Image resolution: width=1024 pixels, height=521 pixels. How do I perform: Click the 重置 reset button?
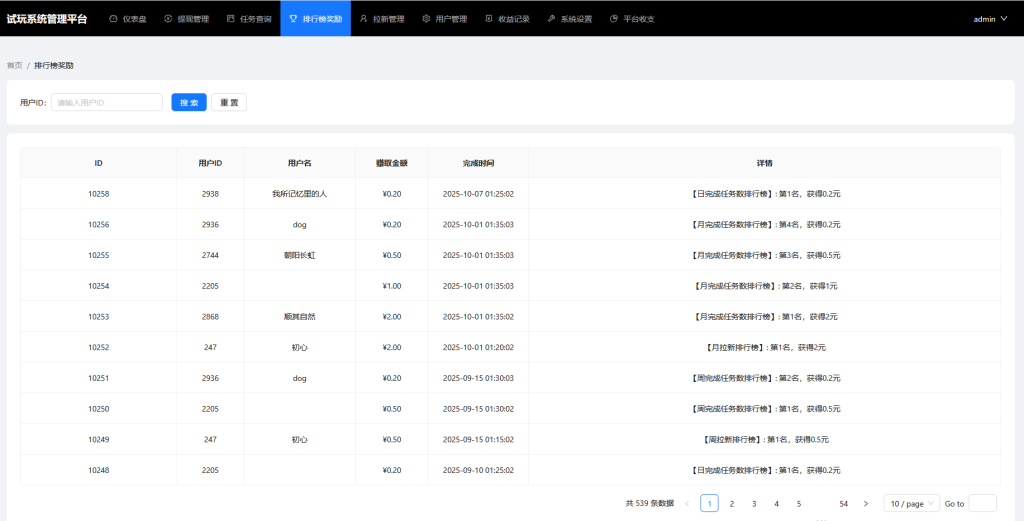[x=229, y=102]
